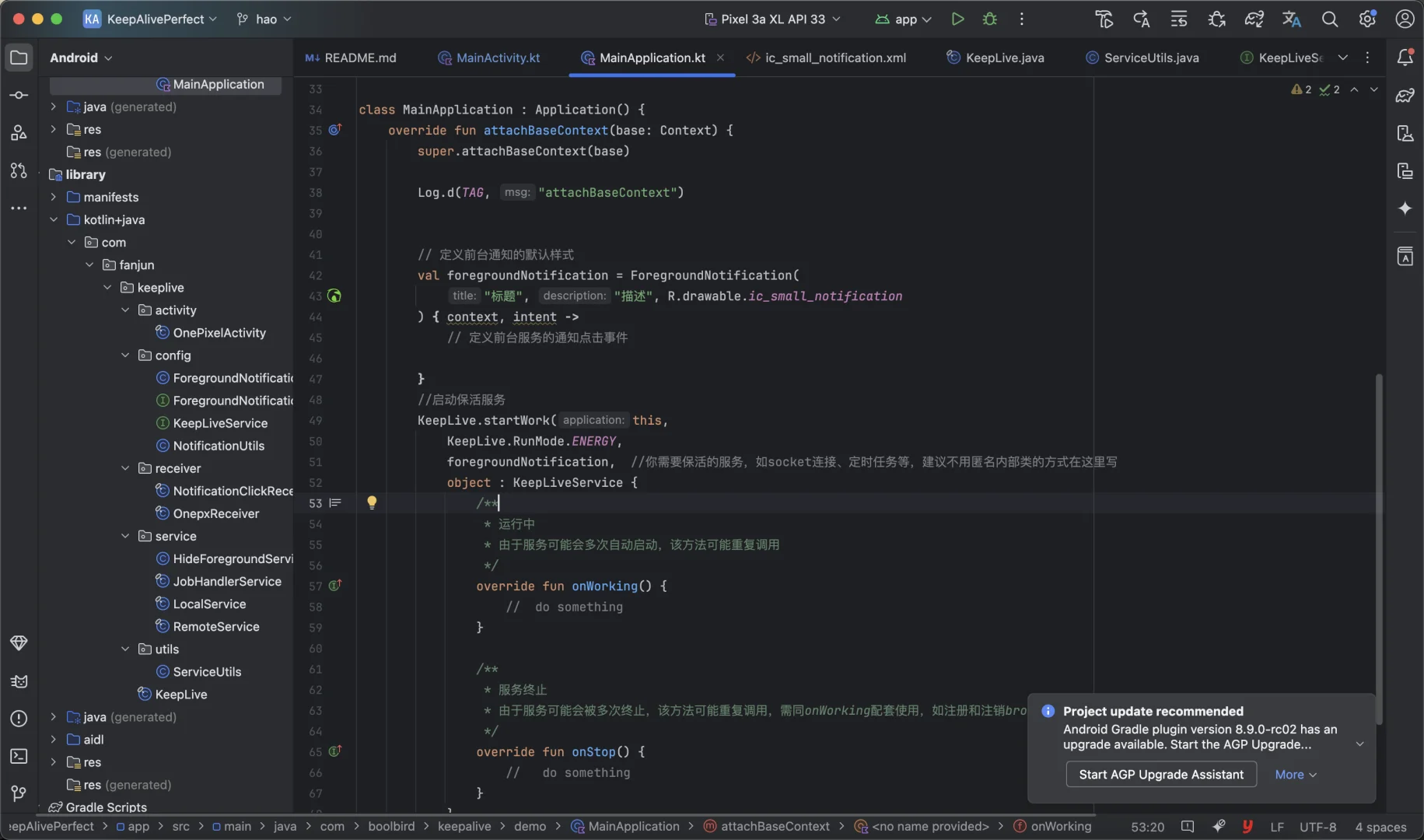
Task: Change the UTF-8 file encoding
Action: (x=1317, y=827)
